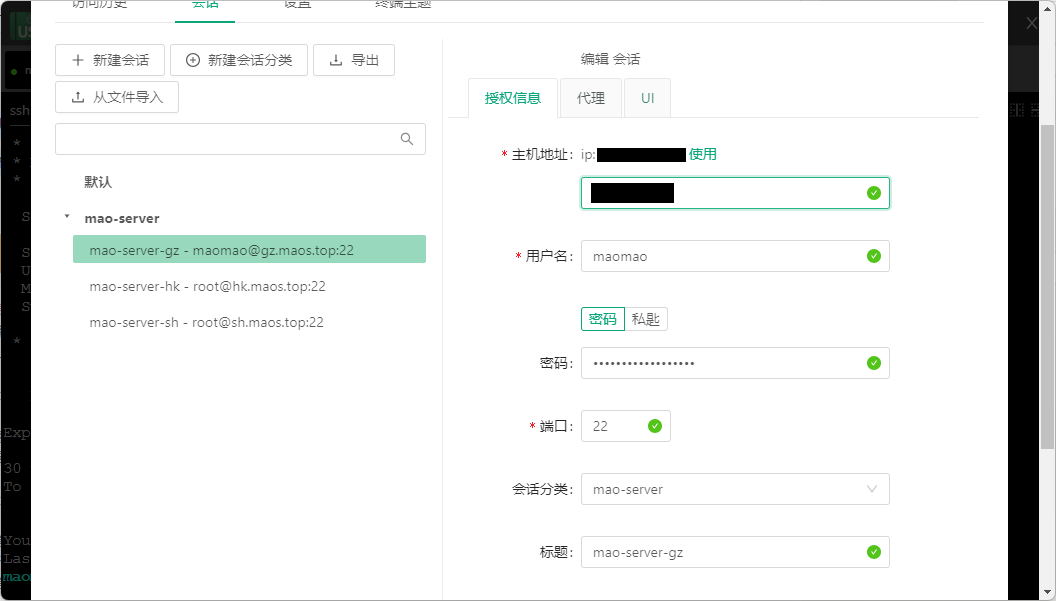Collapse the mao-server tree group
The height and width of the screenshot is (601, 1056).
coord(67,217)
